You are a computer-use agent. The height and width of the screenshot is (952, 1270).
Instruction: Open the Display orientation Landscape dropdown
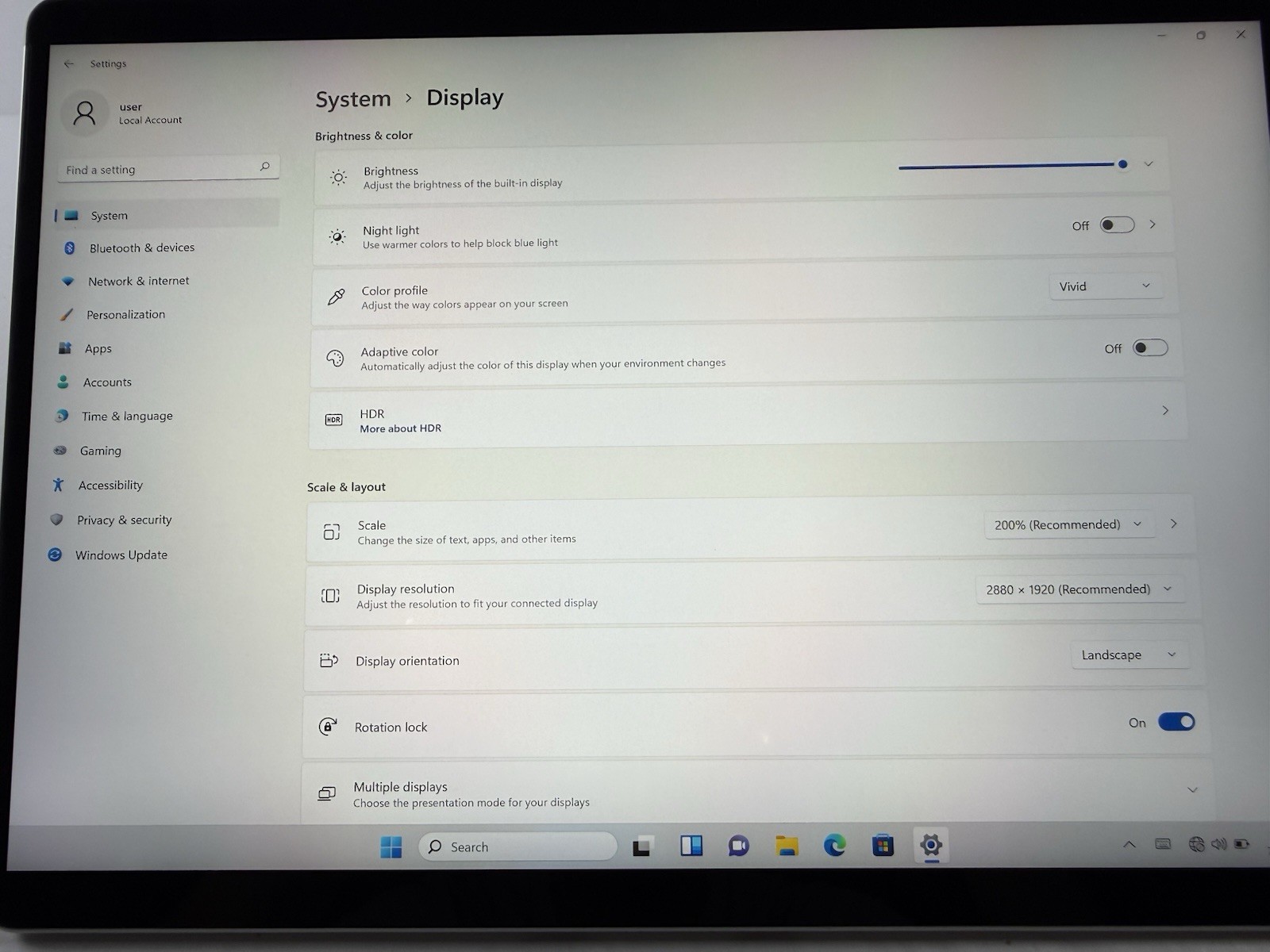coord(1130,654)
